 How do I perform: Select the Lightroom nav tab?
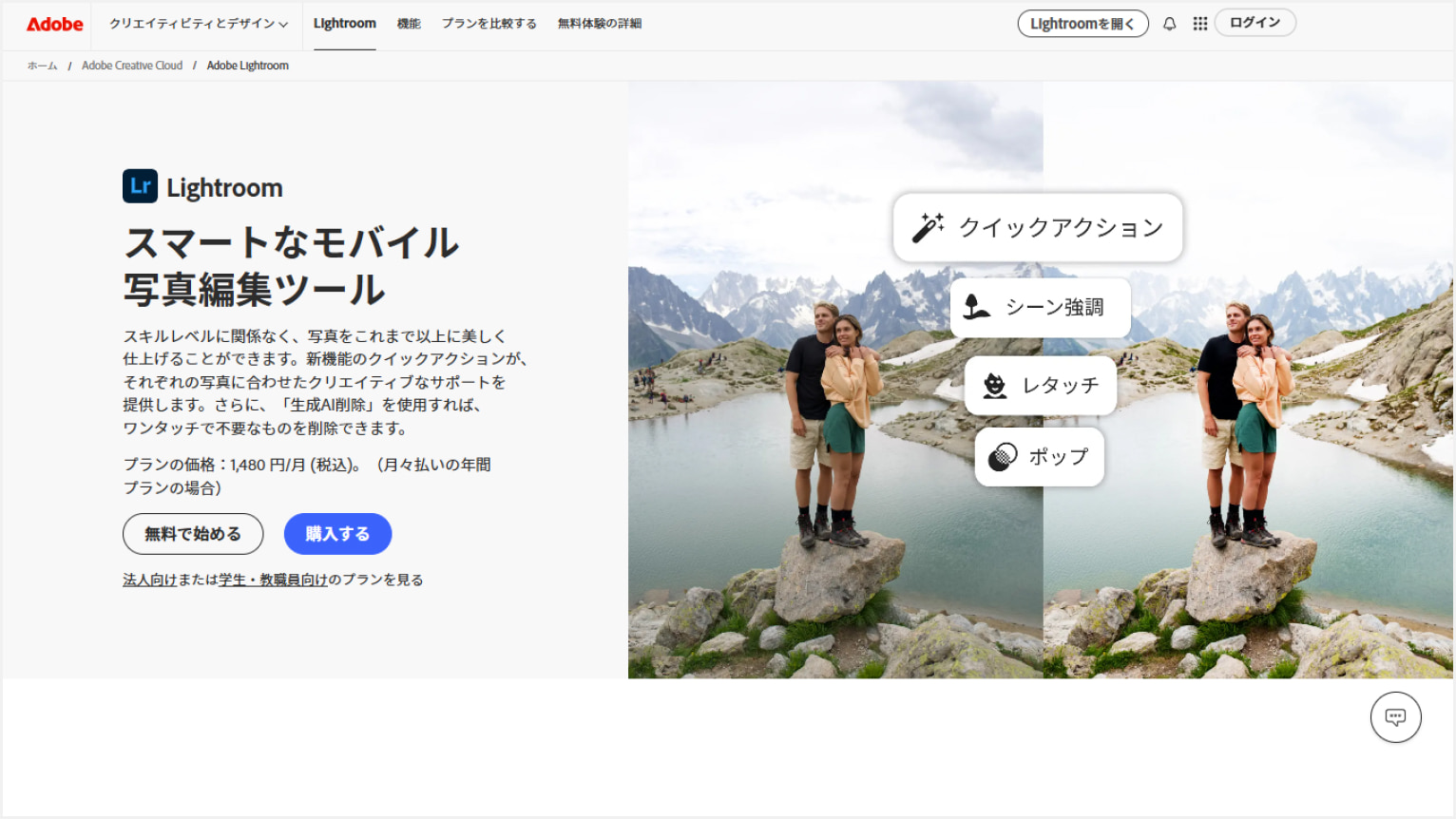point(344,24)
